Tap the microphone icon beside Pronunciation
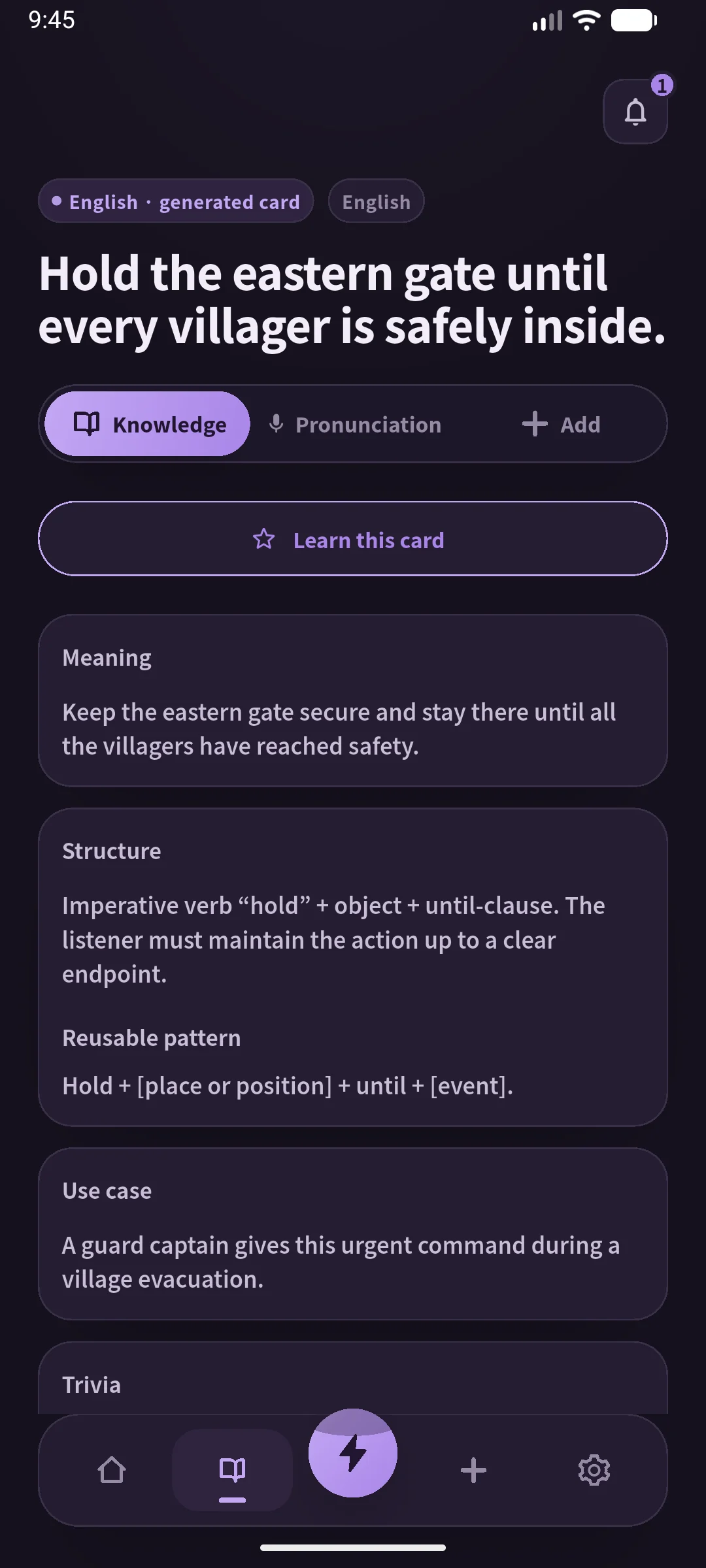The image size is (706, 1568). (277, 424)
